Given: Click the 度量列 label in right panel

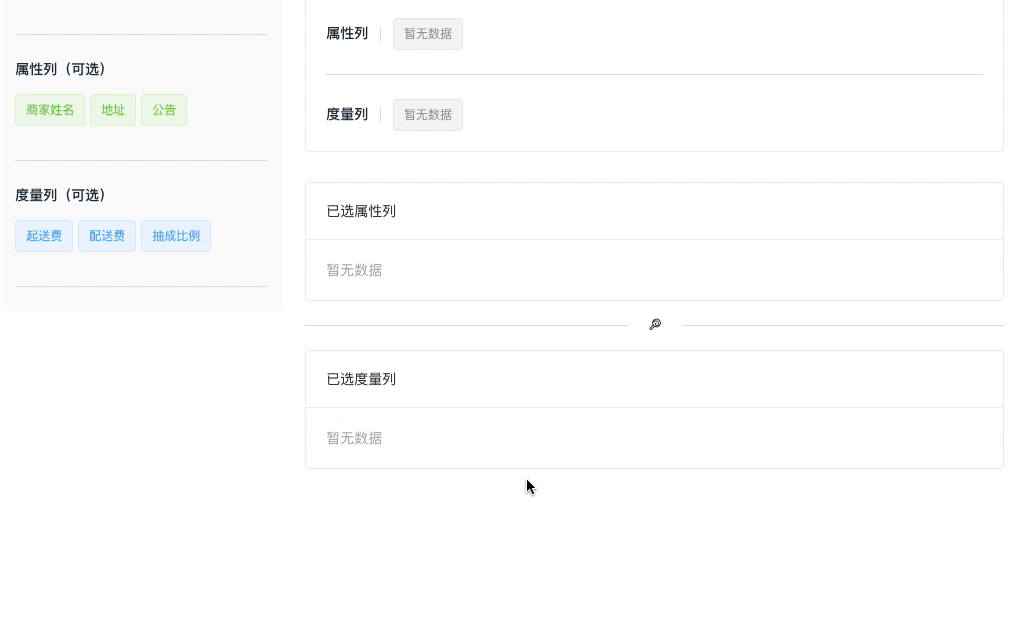Looking at the screenshot, I should tap(346, 114).
